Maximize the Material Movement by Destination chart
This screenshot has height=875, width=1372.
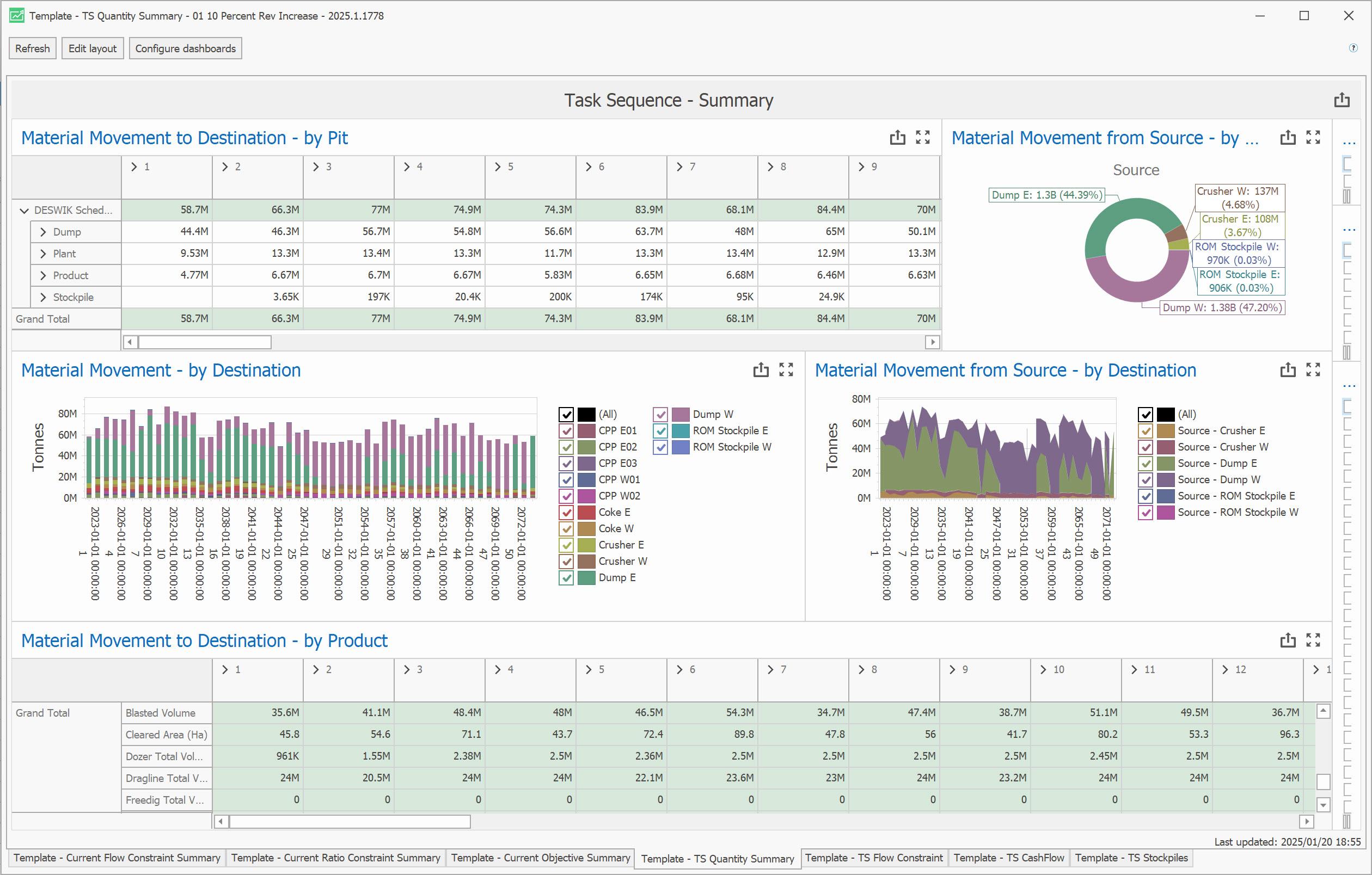(x=786, y=370)
